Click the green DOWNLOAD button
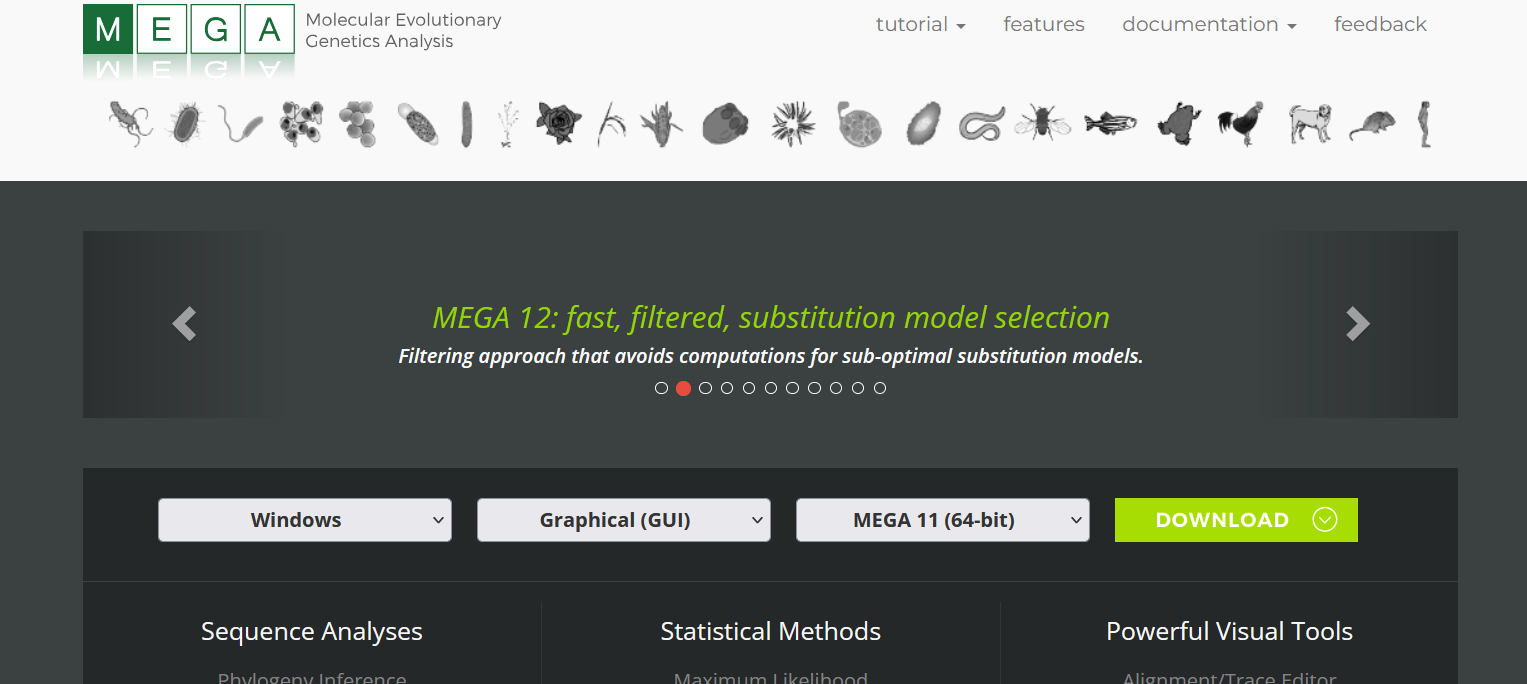 point(1236,520)
